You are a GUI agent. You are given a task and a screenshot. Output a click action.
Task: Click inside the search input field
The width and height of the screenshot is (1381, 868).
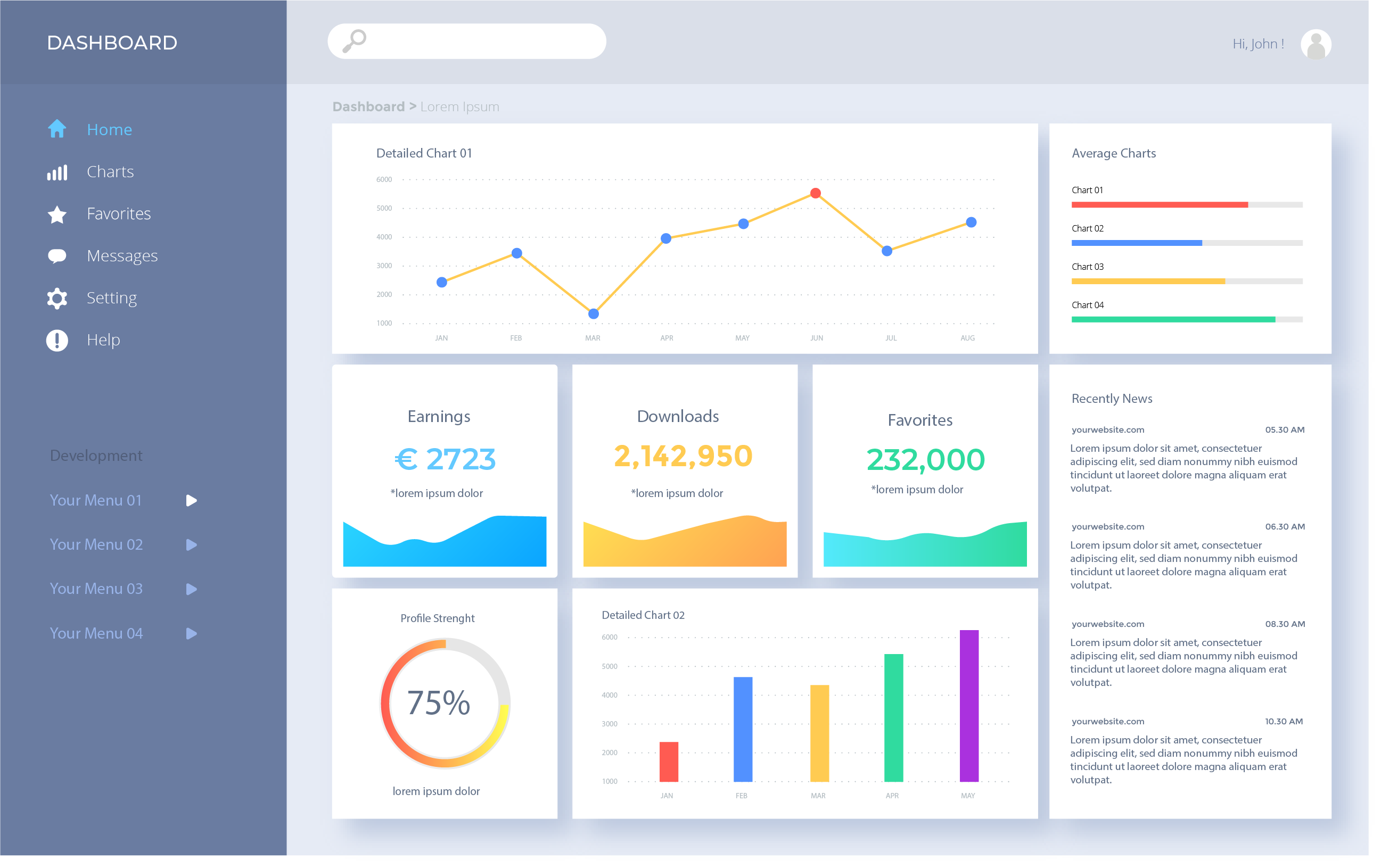coord(476,40)
